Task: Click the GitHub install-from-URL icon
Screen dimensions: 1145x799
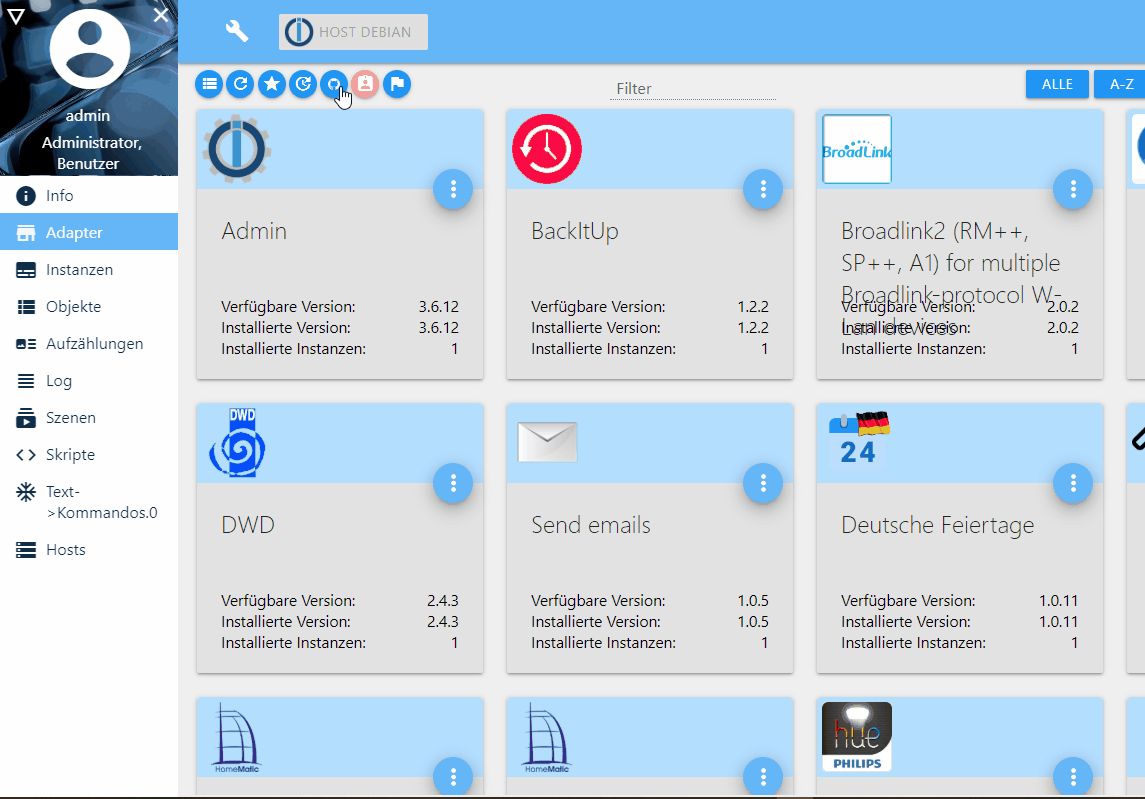Action: 334,84
